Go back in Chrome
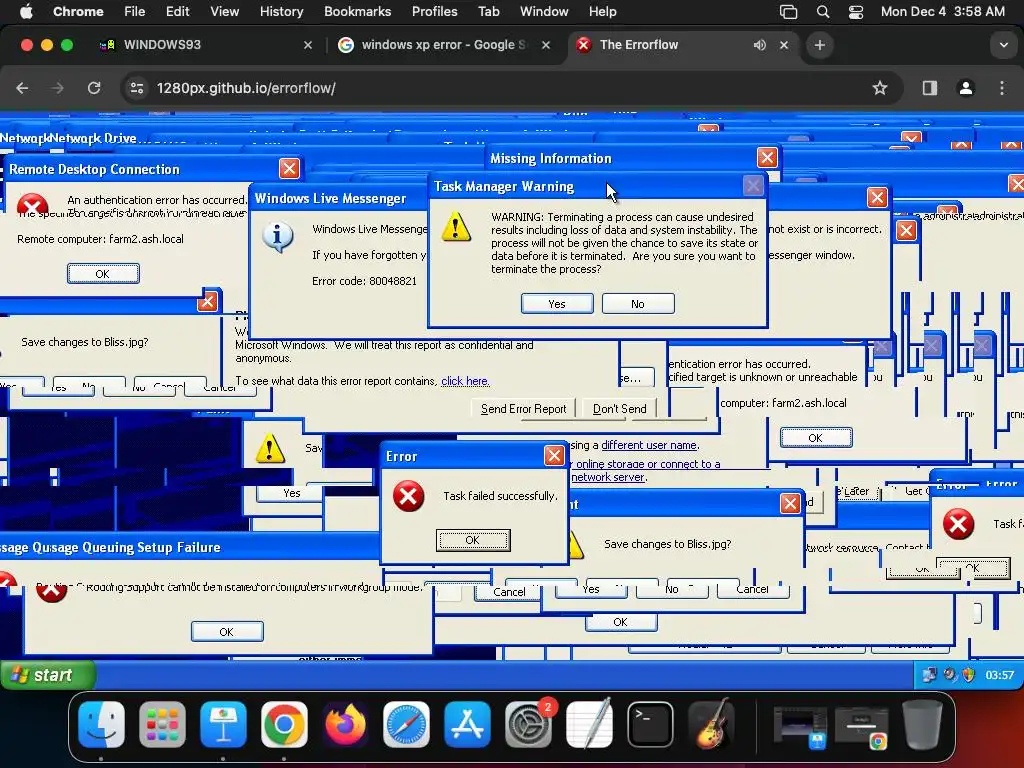 [22, 88]
